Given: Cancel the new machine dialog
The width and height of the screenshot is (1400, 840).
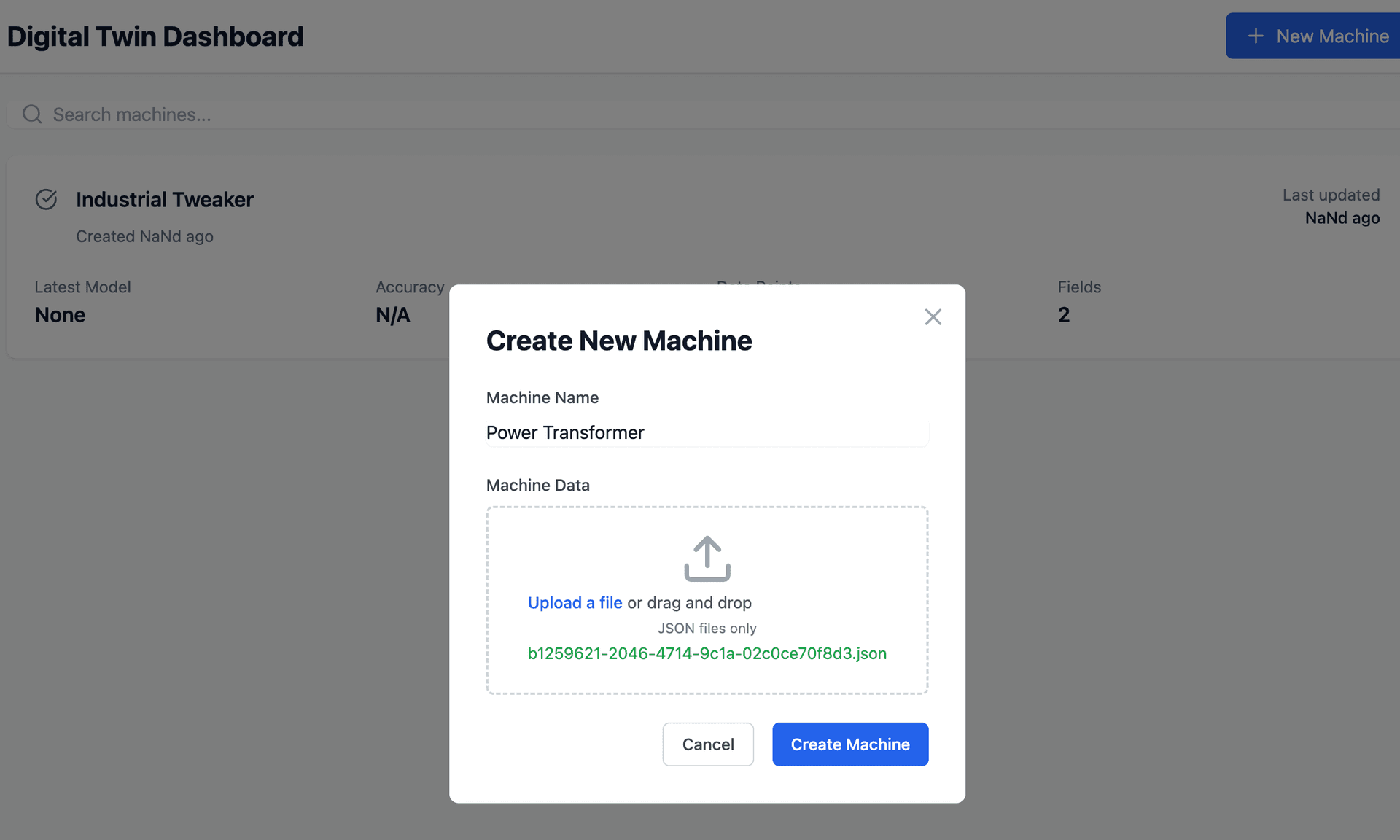Looking at the screenshot, I should pyautogui.click(x=707, y=744).
